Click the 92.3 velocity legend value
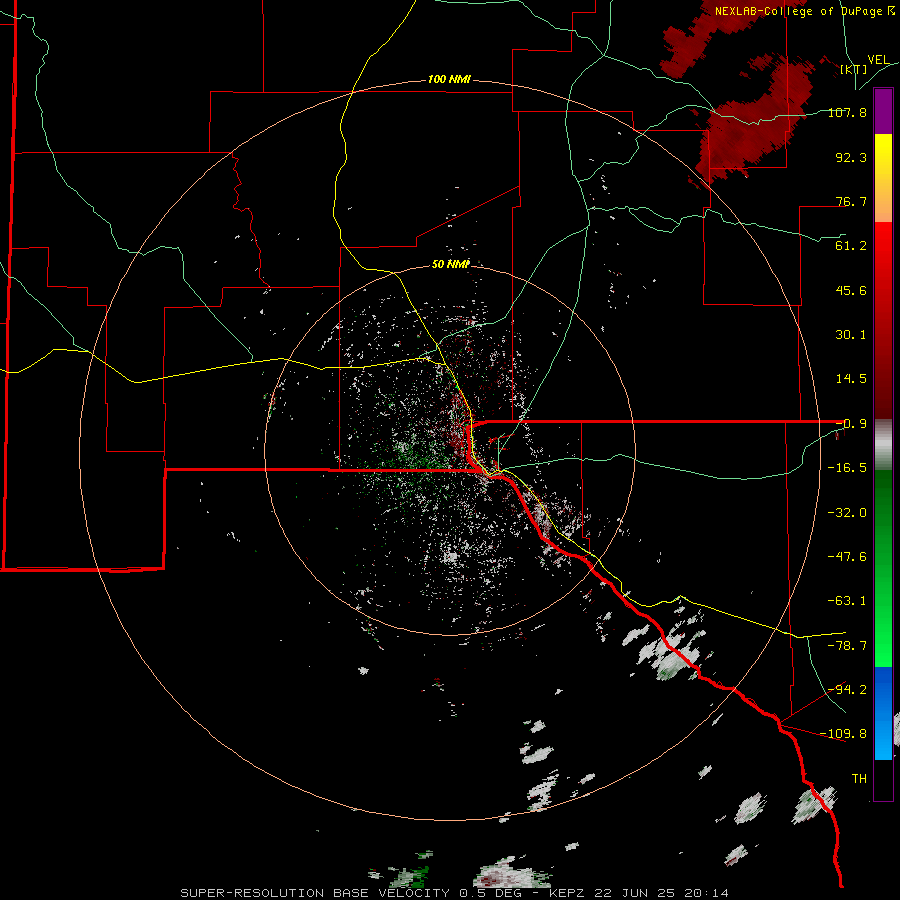Image resolution: width=900 pixels, height=900 pixels. [x=851, y=157]
